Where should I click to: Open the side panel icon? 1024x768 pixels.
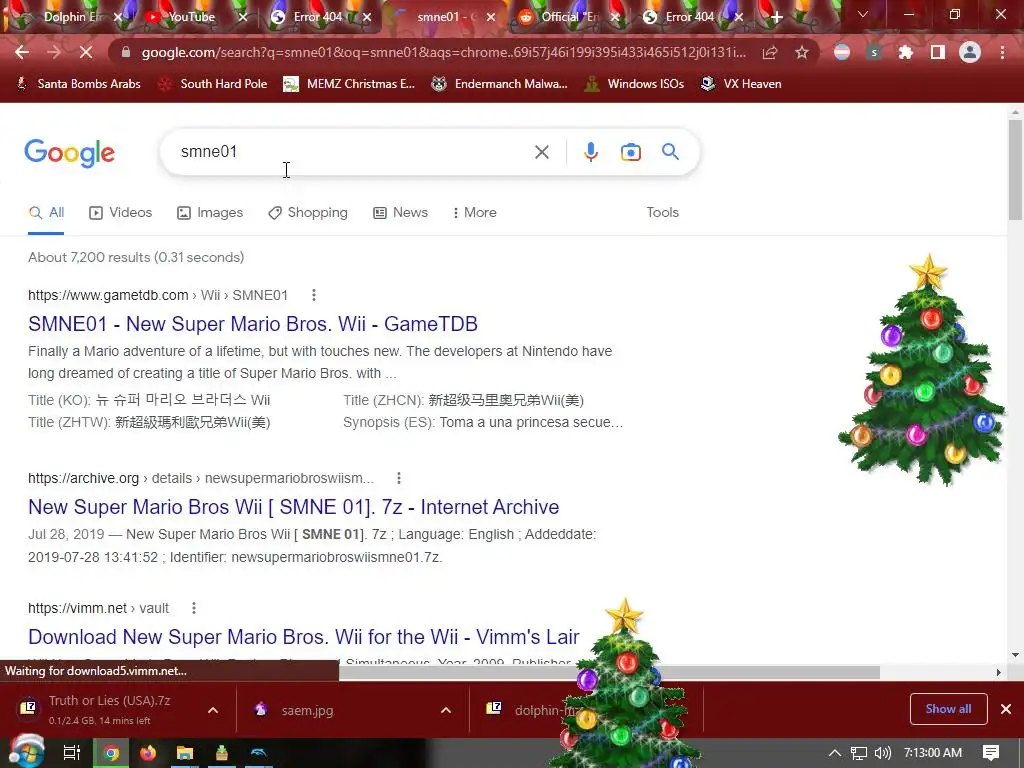pyautogui.click(x=938, y=52)
